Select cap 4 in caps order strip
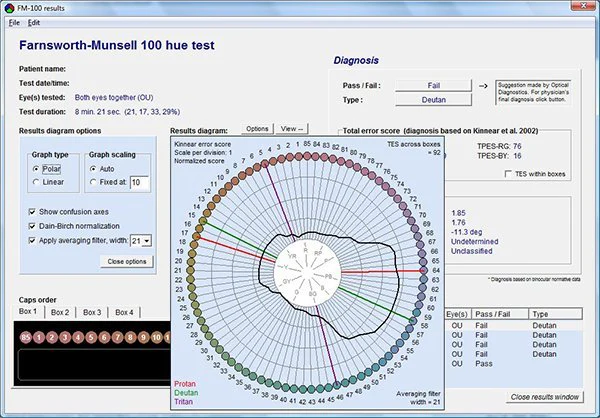Screen dimensions: 600x418 pyautogui.click(x=78, y=338)
